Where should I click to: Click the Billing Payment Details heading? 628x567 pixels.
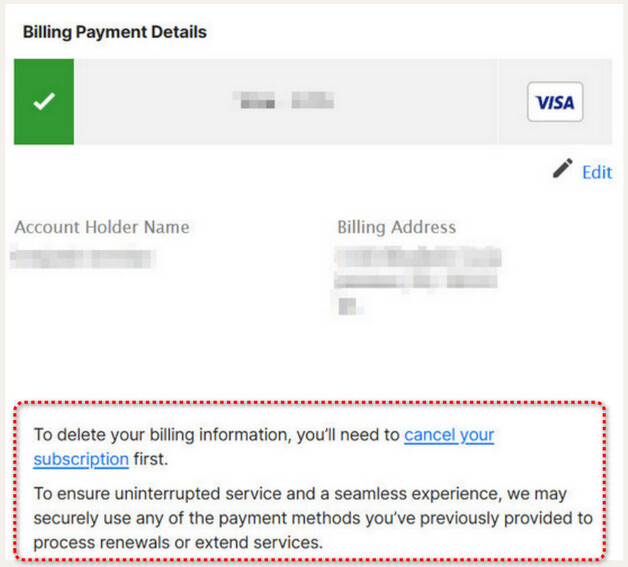[115, 32]
